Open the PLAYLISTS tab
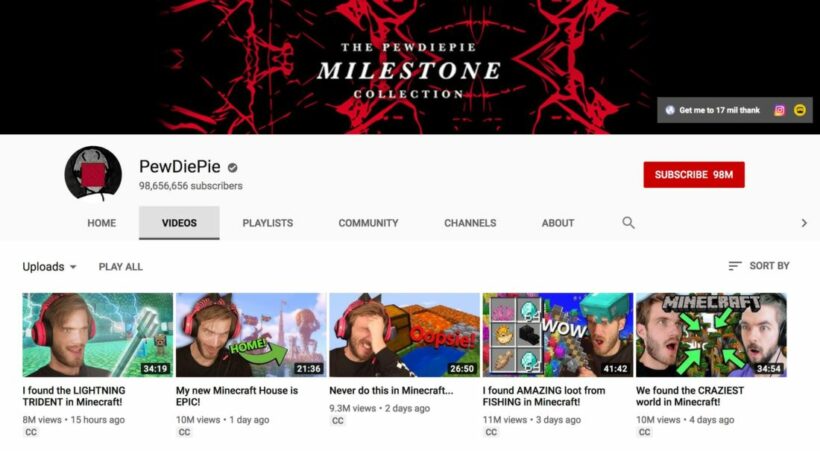 tap(267, 223)
